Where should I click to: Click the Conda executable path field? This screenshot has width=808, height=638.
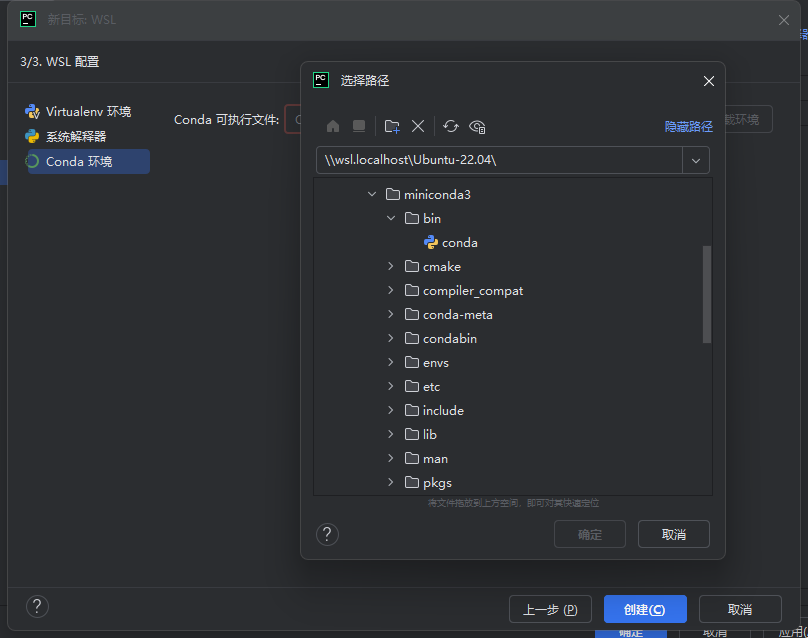pyautogui.click(x=293, y=120)
